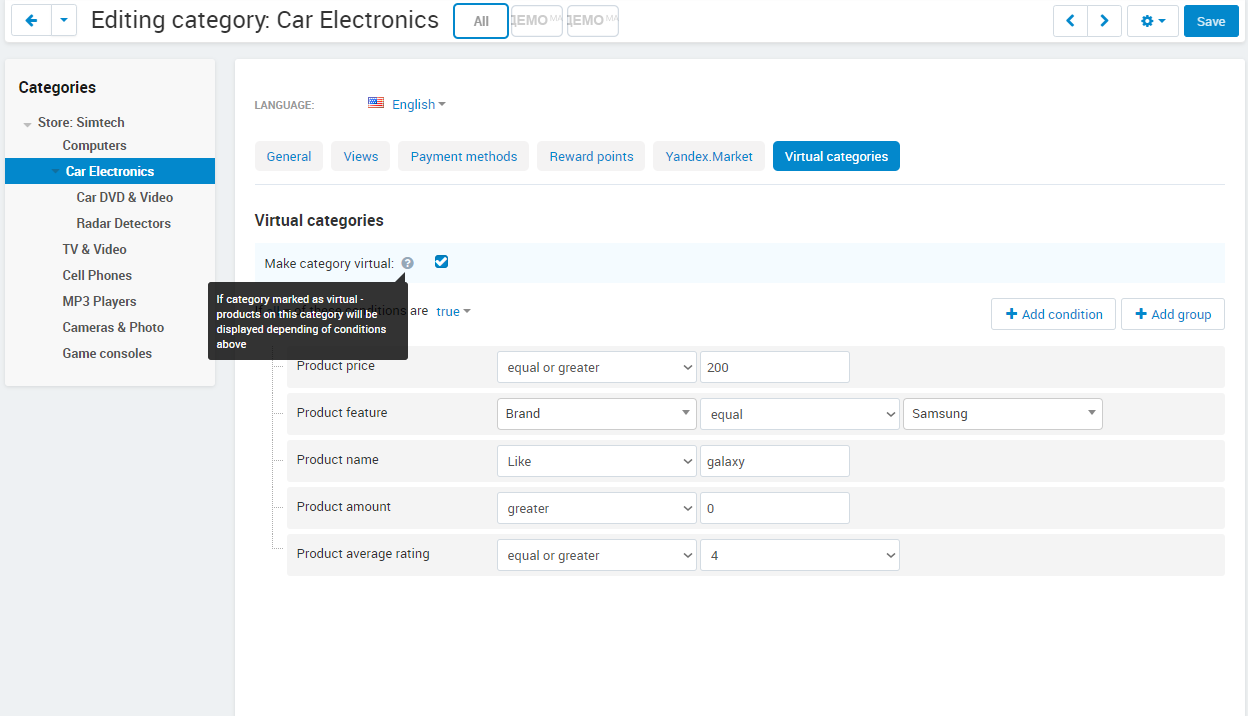Click the Product amount label
Screen dimensions: 1248x716
(x=344, y=506)
